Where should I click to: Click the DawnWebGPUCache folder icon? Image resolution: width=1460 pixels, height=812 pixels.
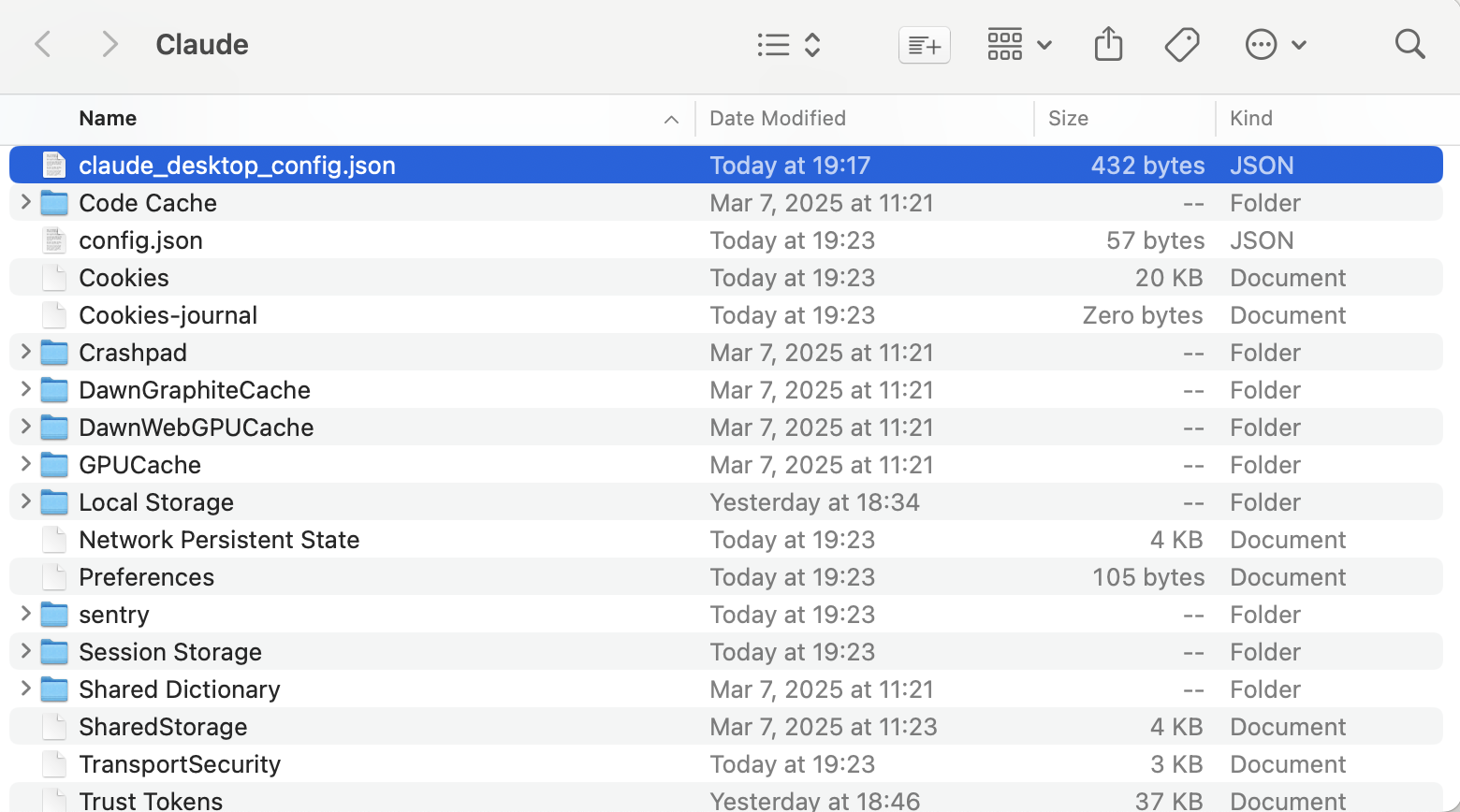(x=54, y=428)
